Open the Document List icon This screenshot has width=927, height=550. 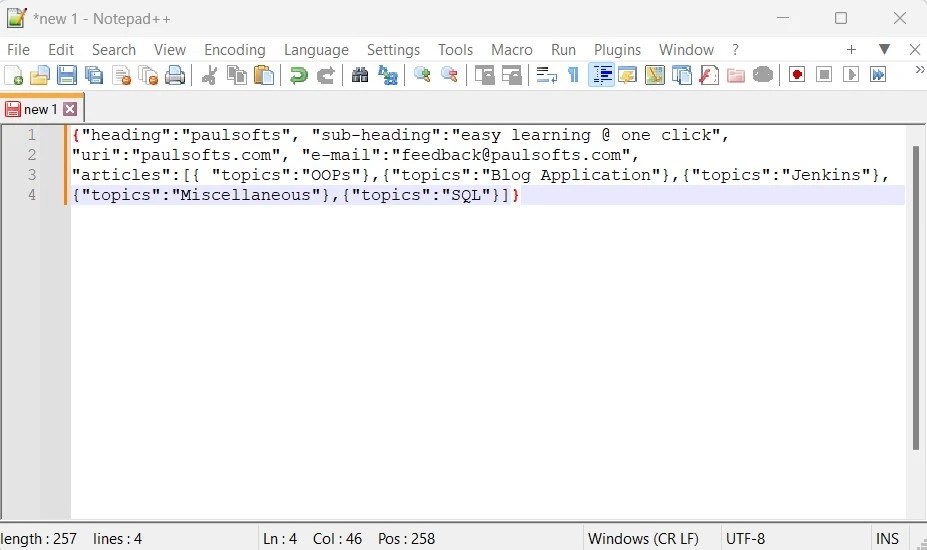point(682,75)
